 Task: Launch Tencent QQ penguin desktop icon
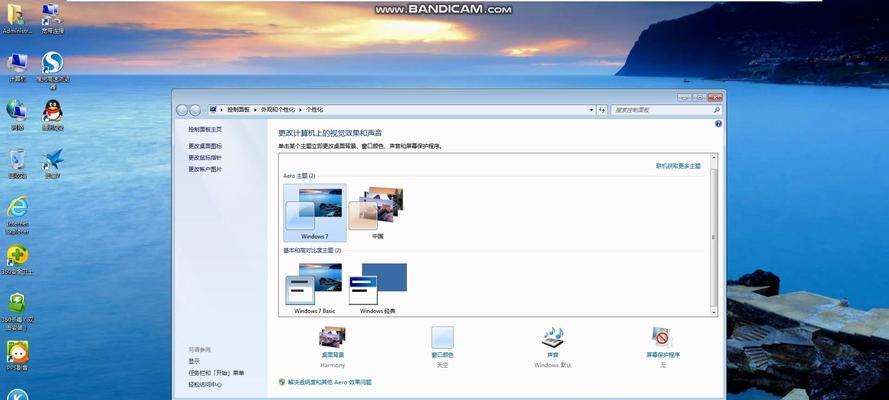(53, 115)
